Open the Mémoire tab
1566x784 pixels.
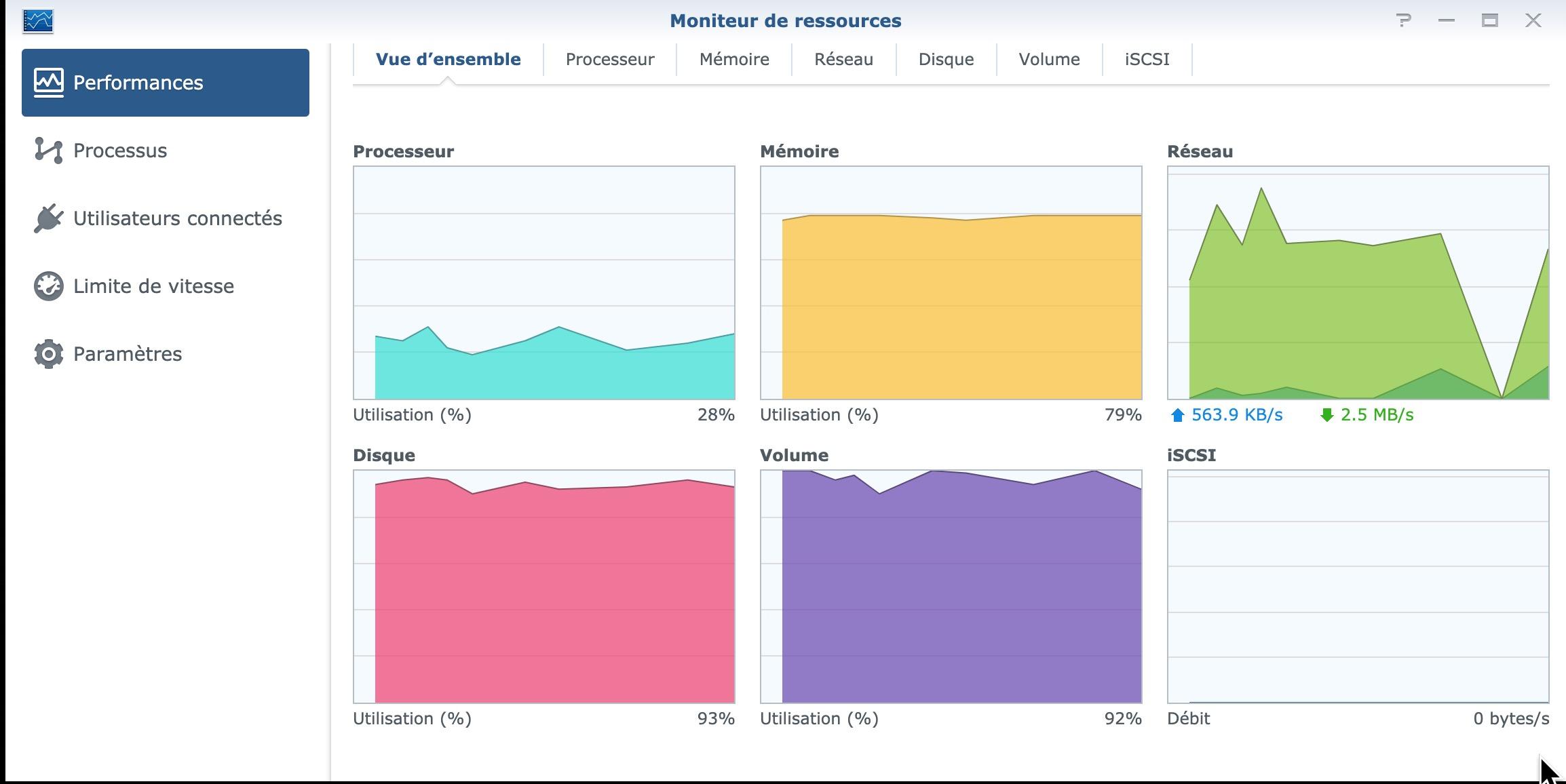(734, 60)
